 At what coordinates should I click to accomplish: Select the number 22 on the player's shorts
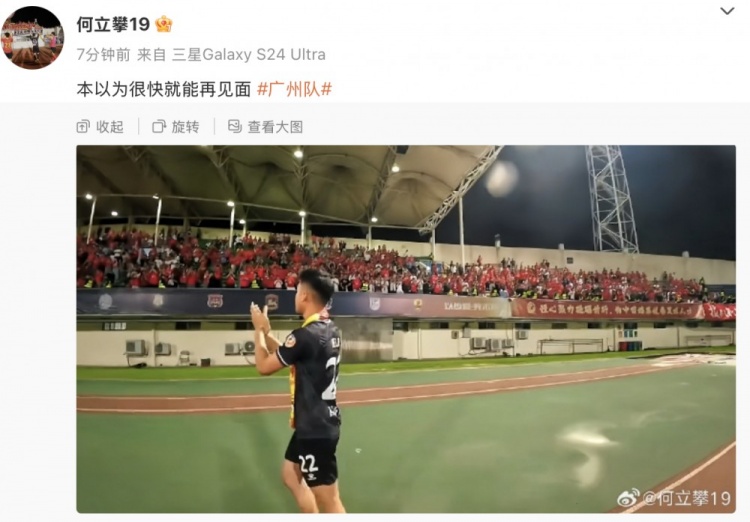pos(308,464)
